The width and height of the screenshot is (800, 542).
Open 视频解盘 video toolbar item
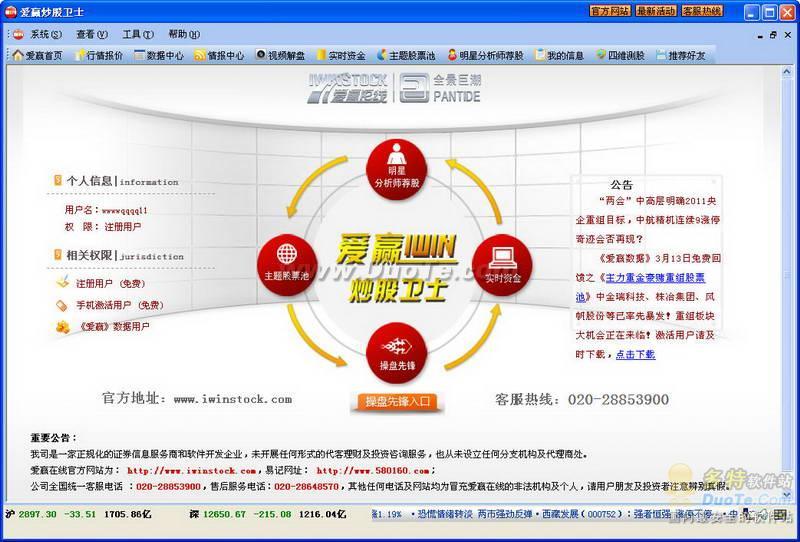(280, 56)
